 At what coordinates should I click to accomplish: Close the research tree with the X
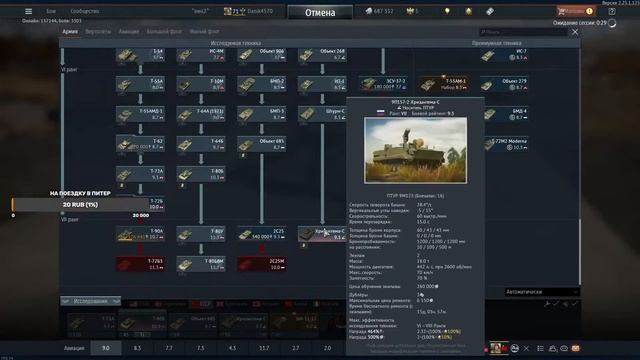[x=575, y=32]
